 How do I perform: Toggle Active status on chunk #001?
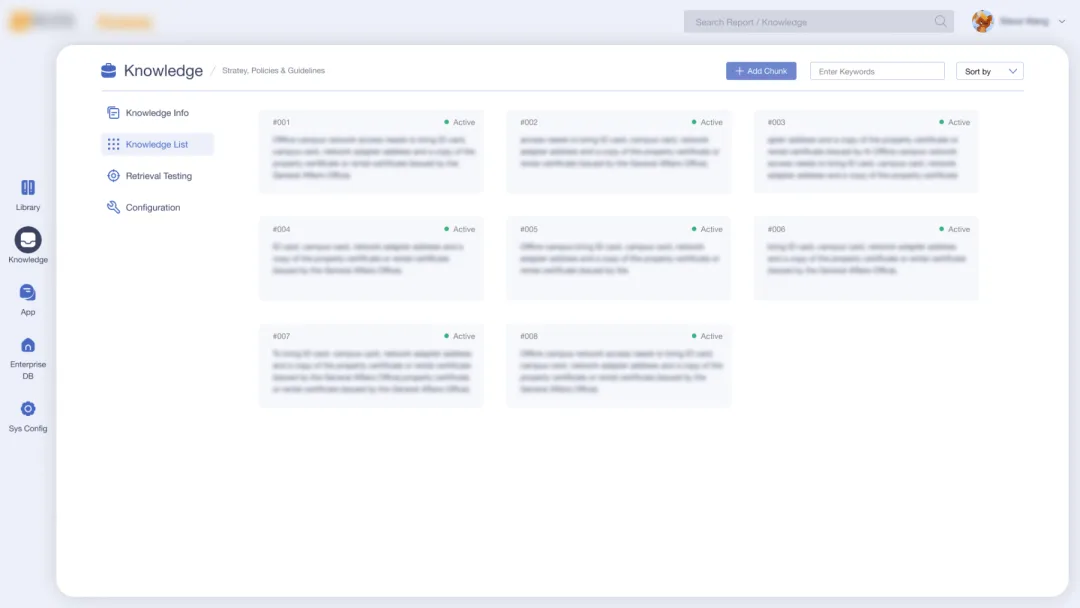tap(460, 122)
